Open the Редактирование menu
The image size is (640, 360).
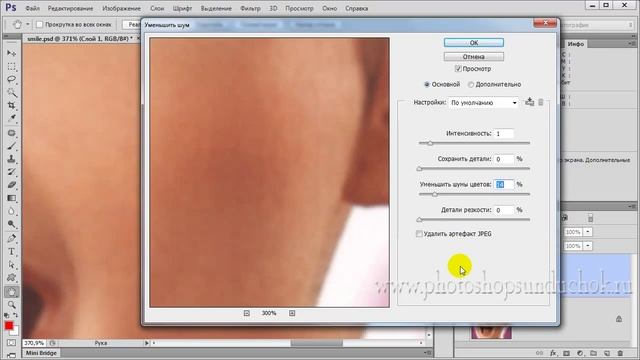tap(70, 8)
